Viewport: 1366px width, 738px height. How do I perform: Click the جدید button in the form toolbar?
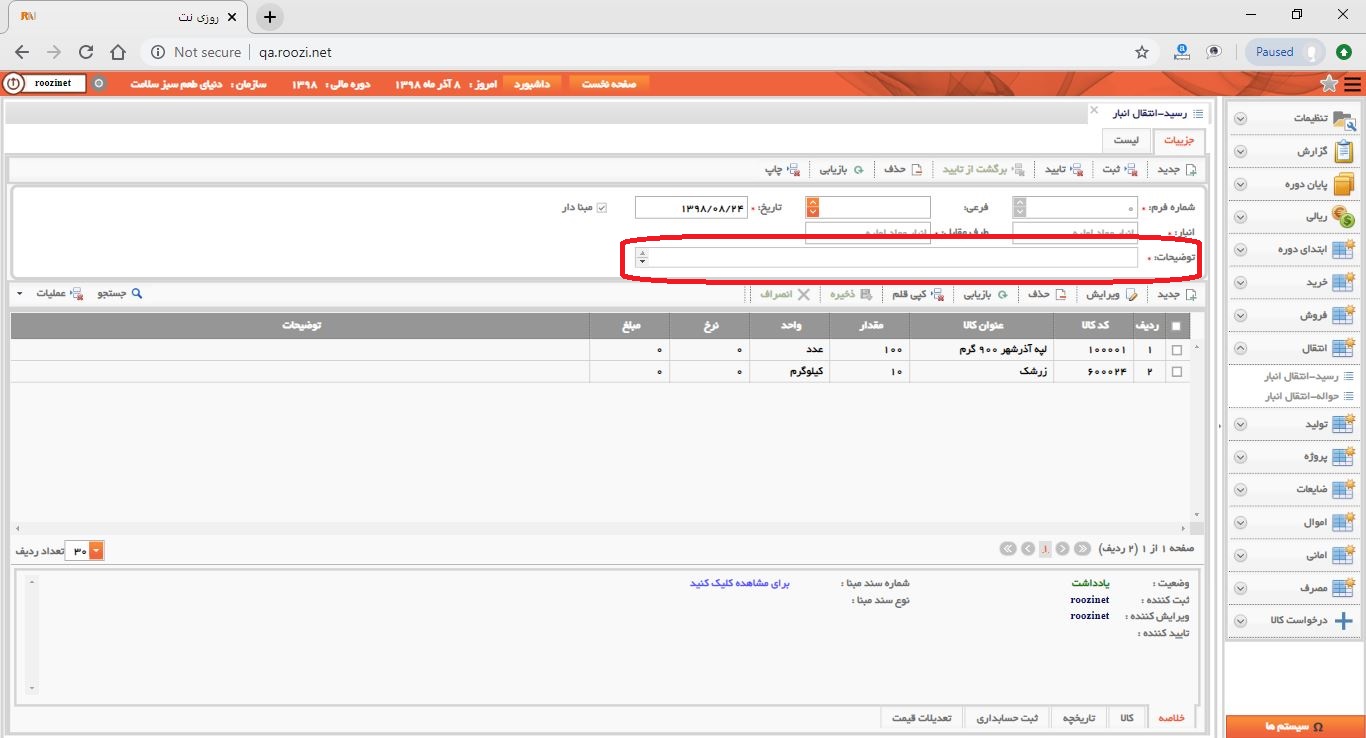click(x=1176, y=169)
